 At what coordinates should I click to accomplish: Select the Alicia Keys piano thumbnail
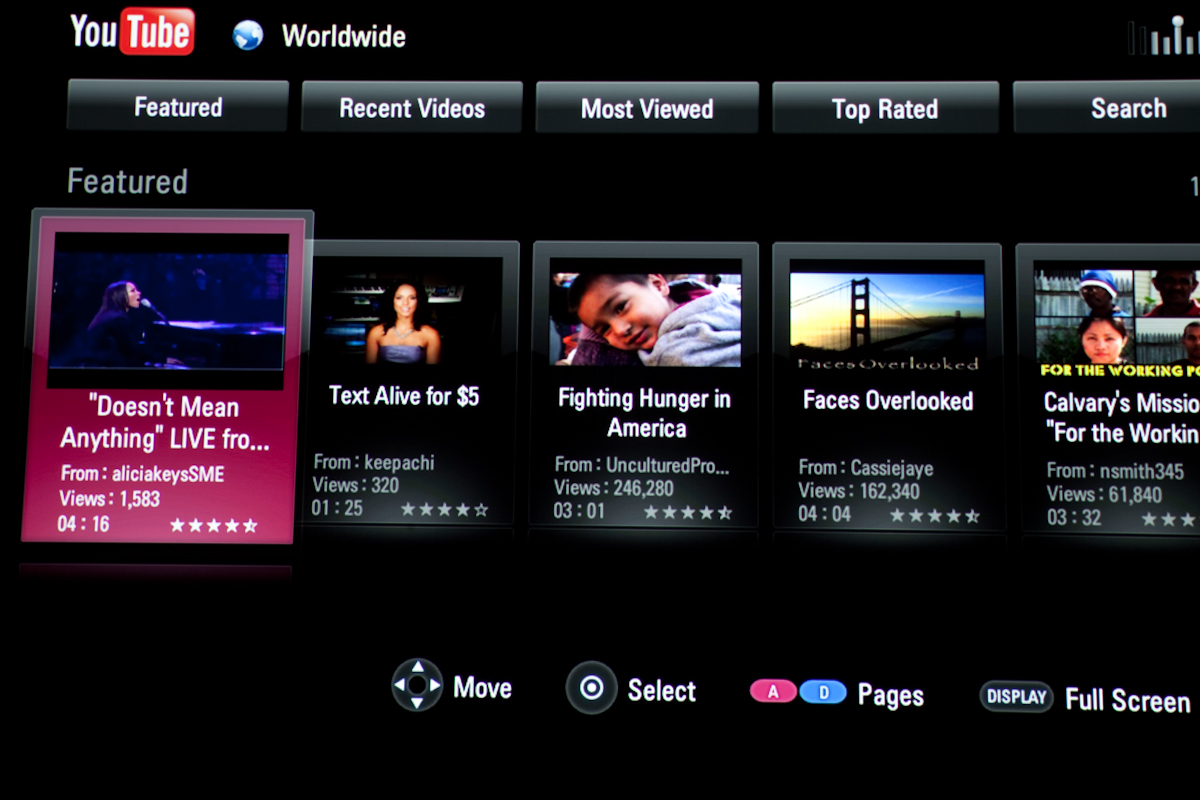[x=167, y=311]
